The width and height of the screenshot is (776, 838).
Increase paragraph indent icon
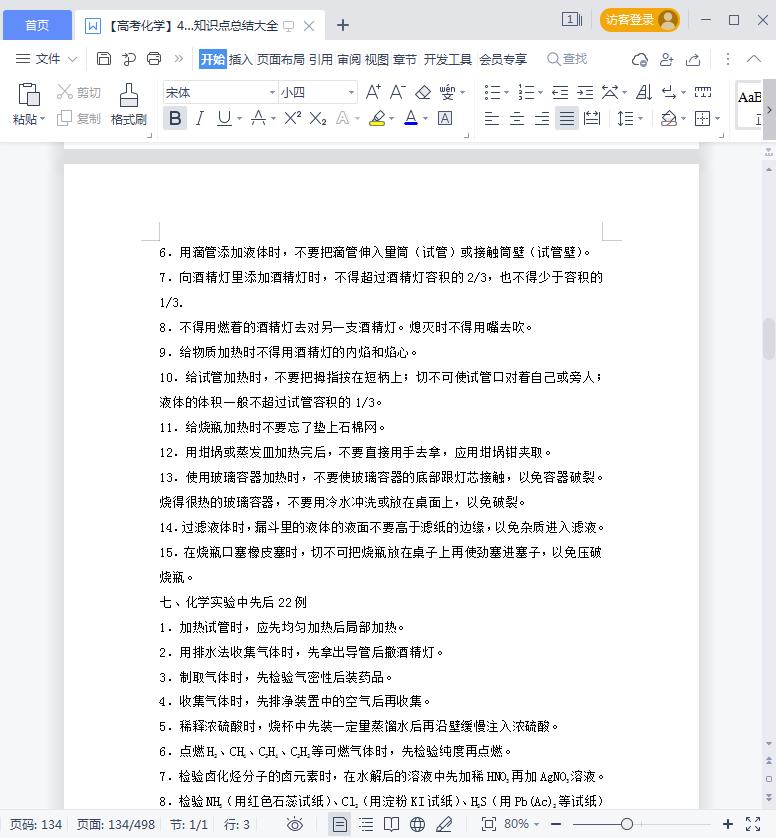(585, 92)
